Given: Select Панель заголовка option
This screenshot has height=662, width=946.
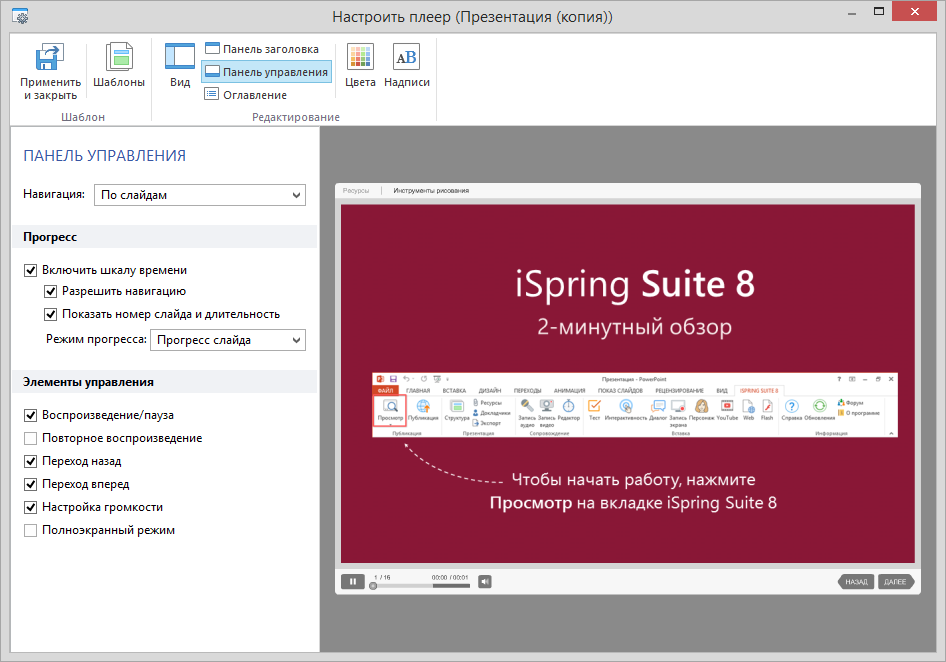Looking at the screenshot, I should coord(262,49).
